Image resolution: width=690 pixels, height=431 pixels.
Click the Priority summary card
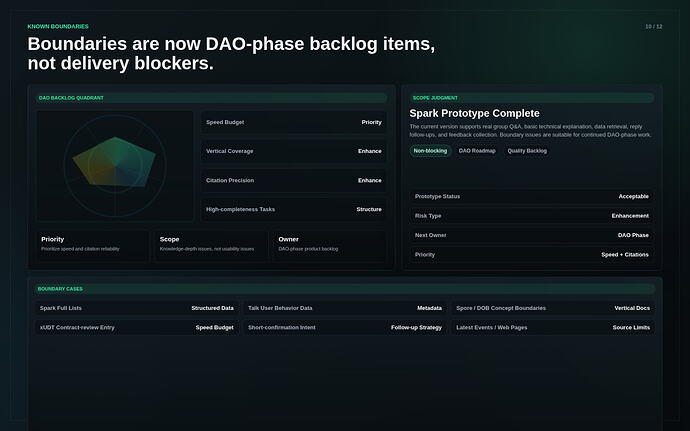(x=92, y=245)
